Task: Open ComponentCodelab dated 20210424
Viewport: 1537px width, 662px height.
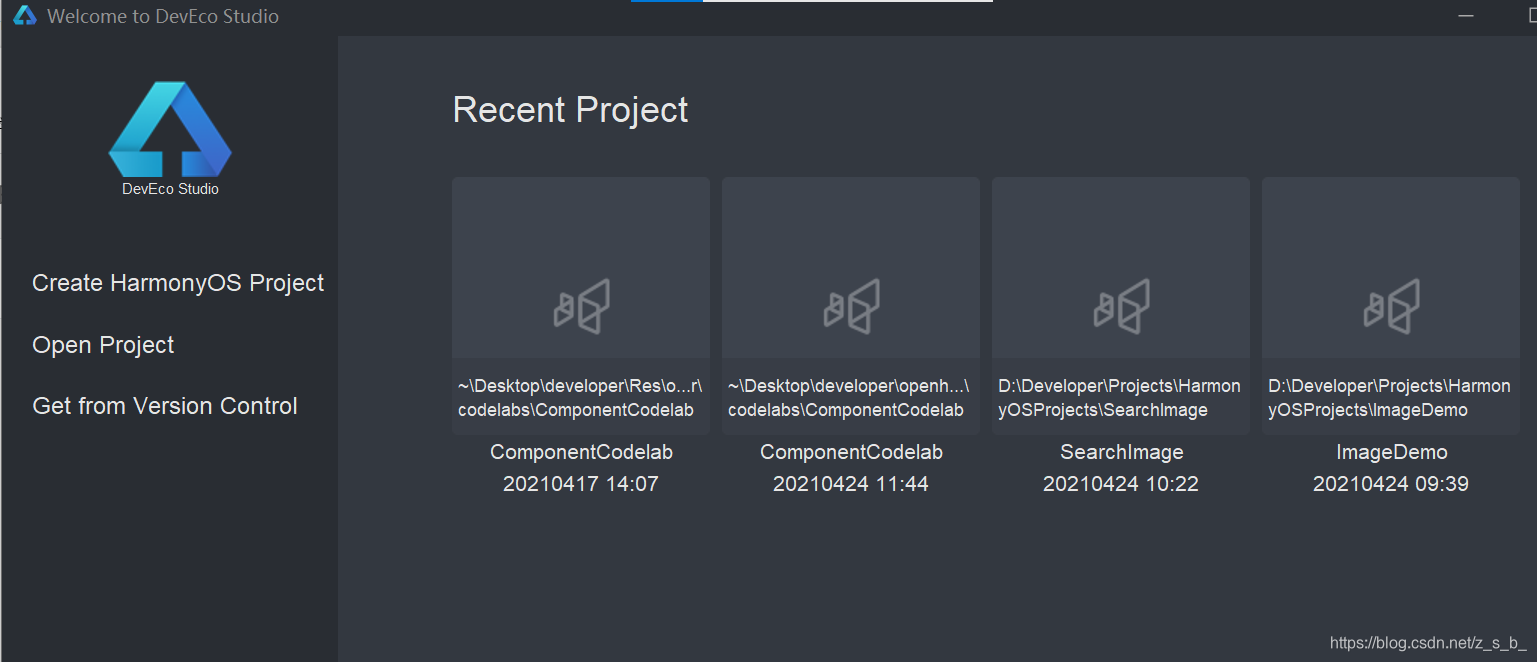Action: pyautogui.click(x=850, y=451)
